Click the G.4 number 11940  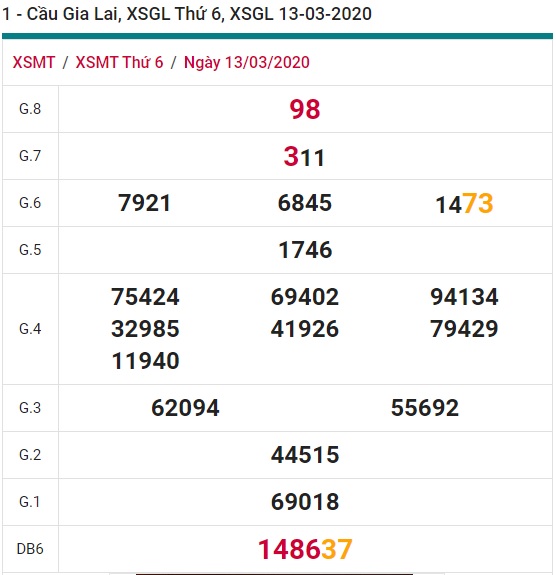pyautogui.click(x=145, y=361)
